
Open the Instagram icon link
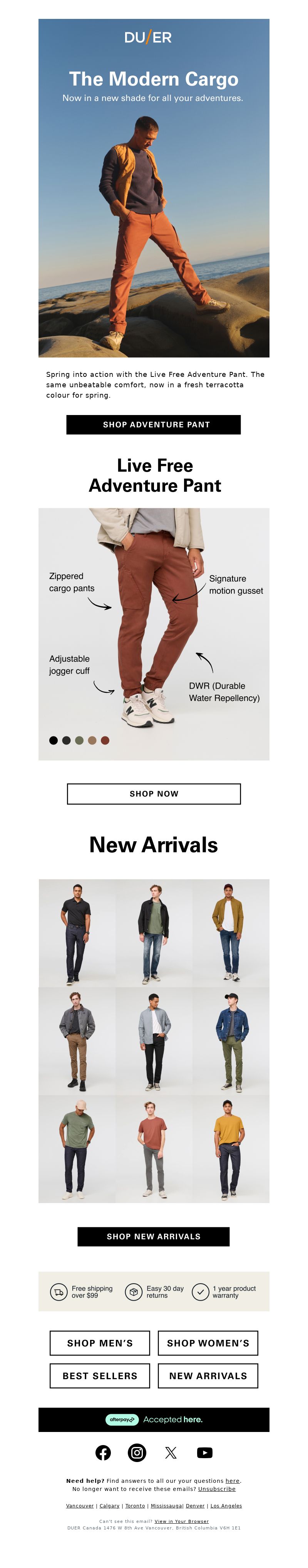click(x=137, y=1453)
